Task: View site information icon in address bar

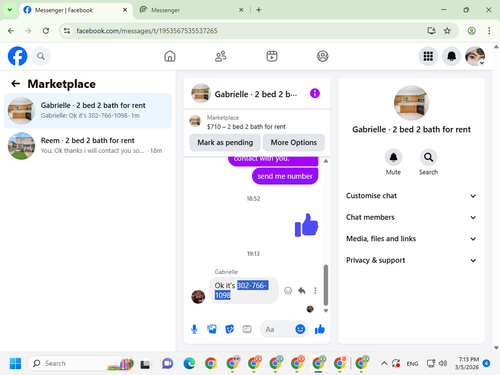Action: click(x=67, y=31)
